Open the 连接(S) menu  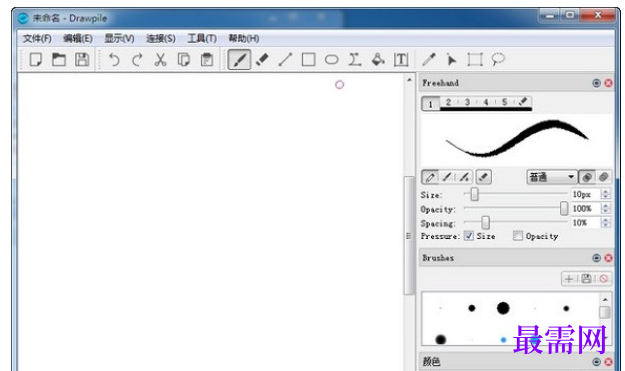click(x=161, y=38)
